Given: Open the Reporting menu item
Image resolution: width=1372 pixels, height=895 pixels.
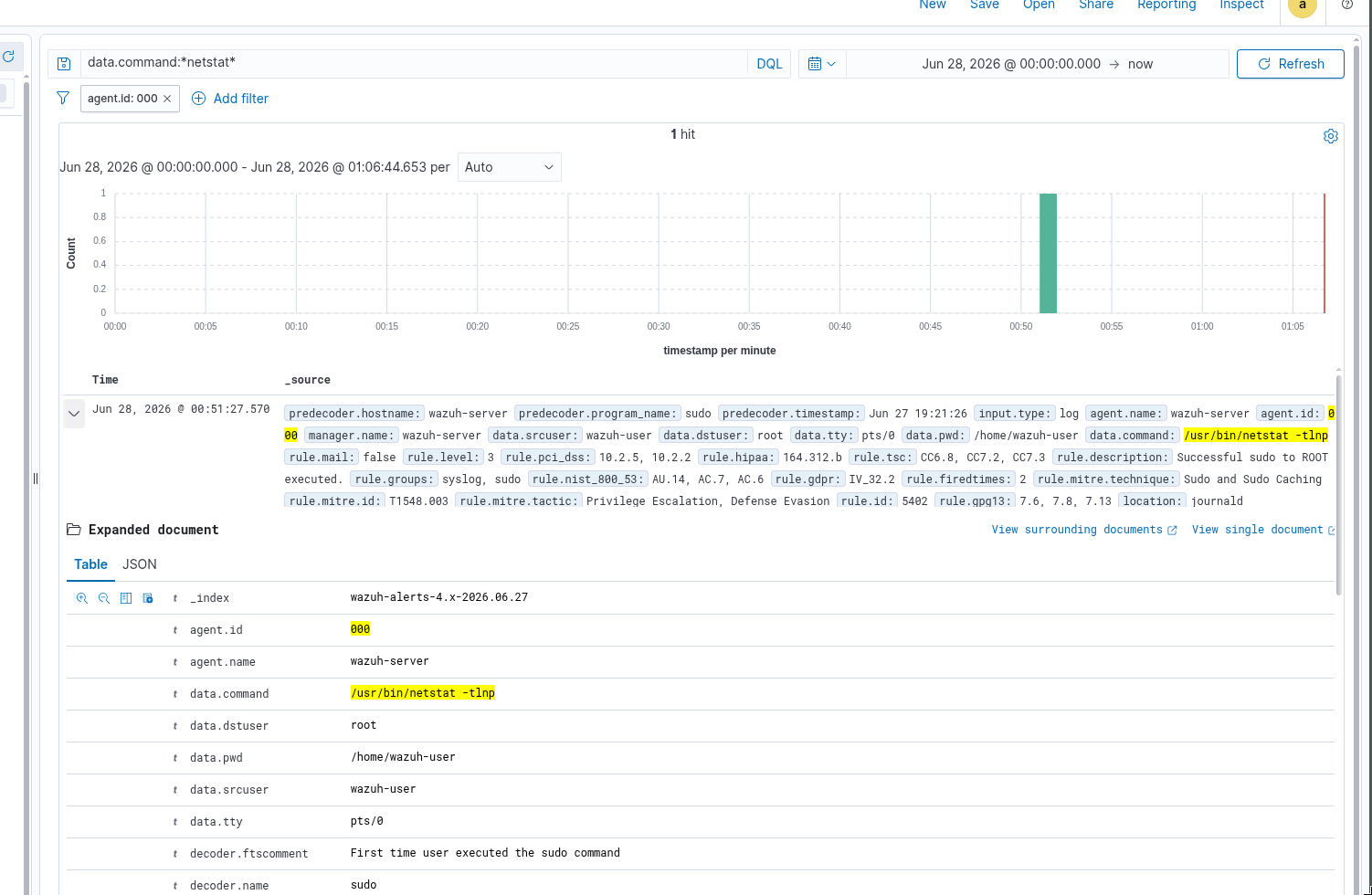Looking at the screenshot, I should coord(1166,5).
